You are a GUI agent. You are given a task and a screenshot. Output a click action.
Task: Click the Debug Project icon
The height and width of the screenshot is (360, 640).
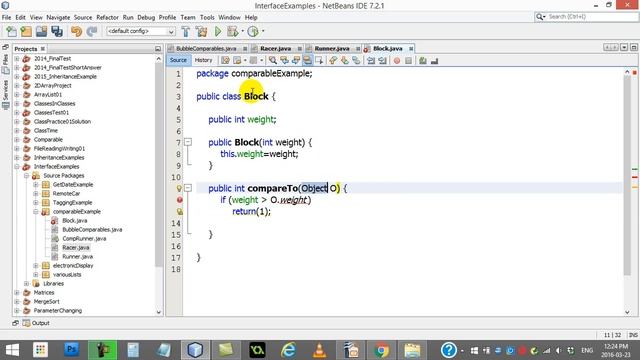pos(232,31)
